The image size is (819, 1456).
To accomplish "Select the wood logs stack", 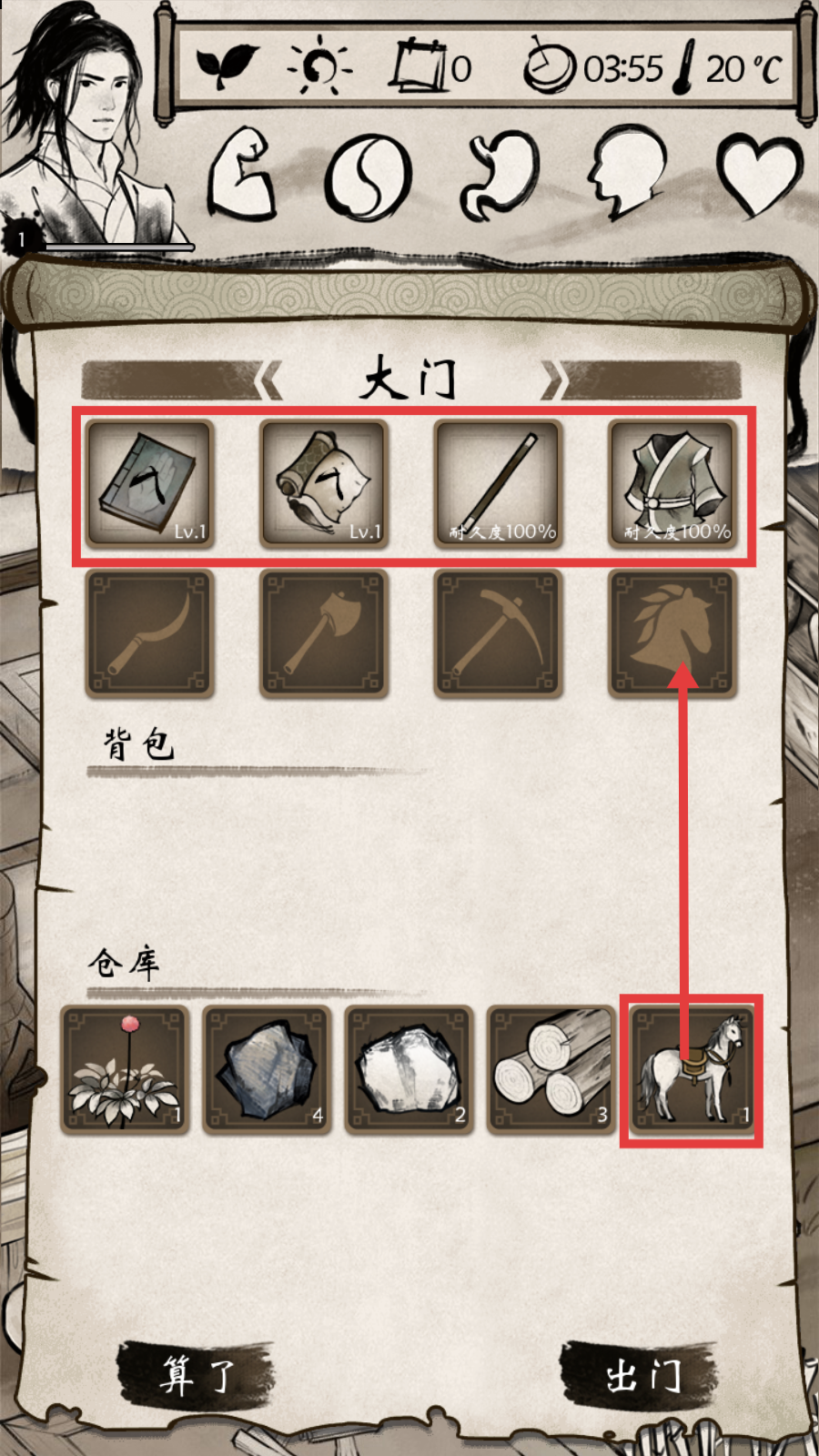I will pyautogui.click(x=551, y=1070).
